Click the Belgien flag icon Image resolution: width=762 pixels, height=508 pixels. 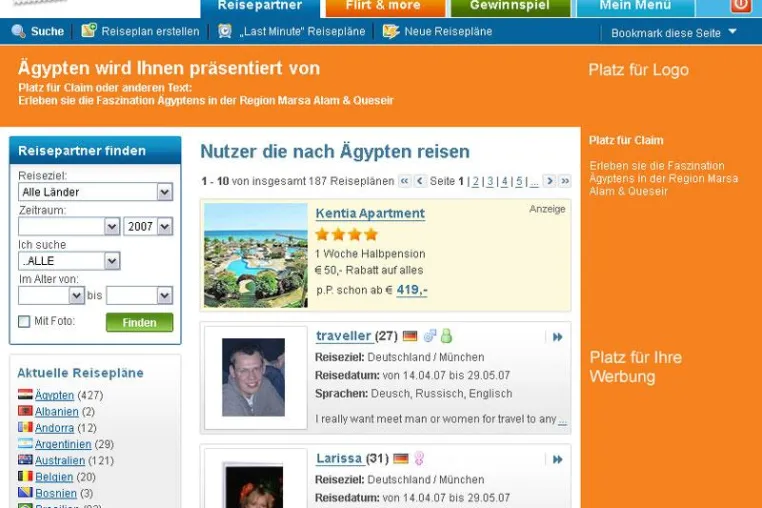[x=25, y=476]
